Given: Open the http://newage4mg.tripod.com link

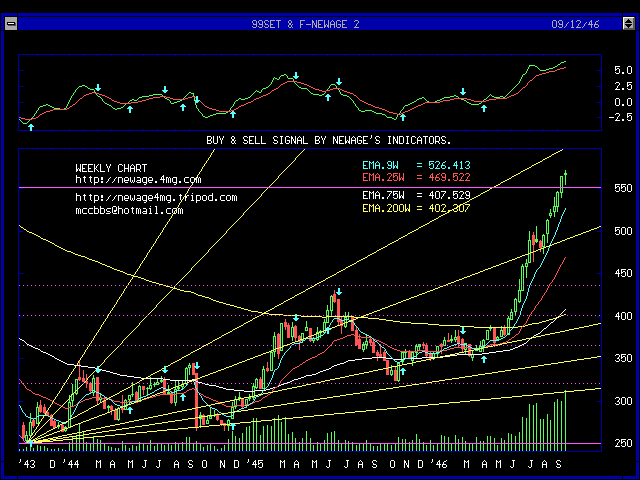Looking at the screenshot, I should tap(156, 198).
